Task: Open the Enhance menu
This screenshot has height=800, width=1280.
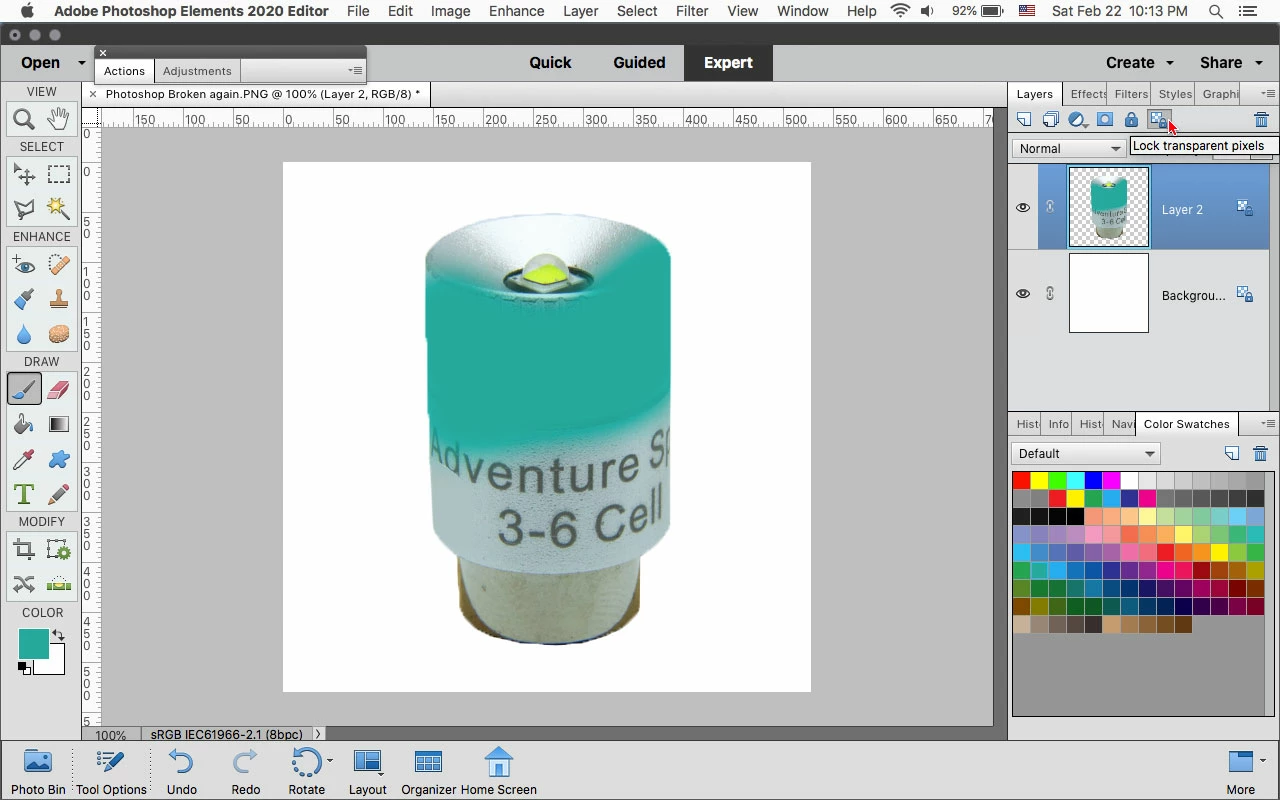Action: coord(516,11)
